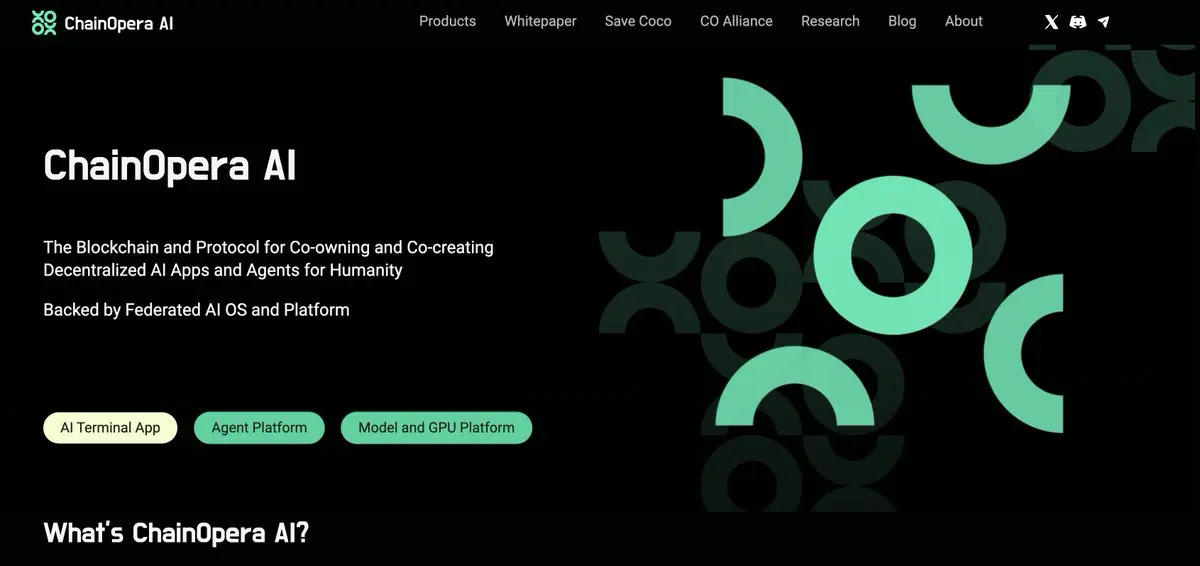Click the Agent Platform button
The image size is (1200, 566).
coord(259,428)
